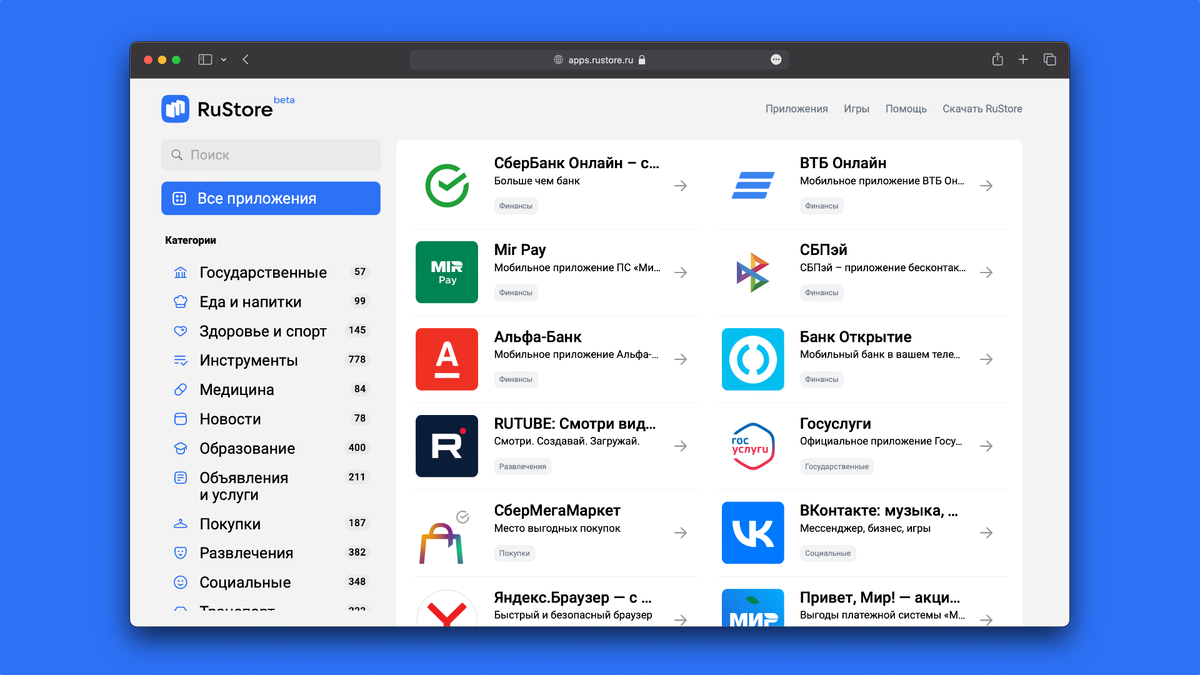Open the СБПэй app title link

(824, 250)
